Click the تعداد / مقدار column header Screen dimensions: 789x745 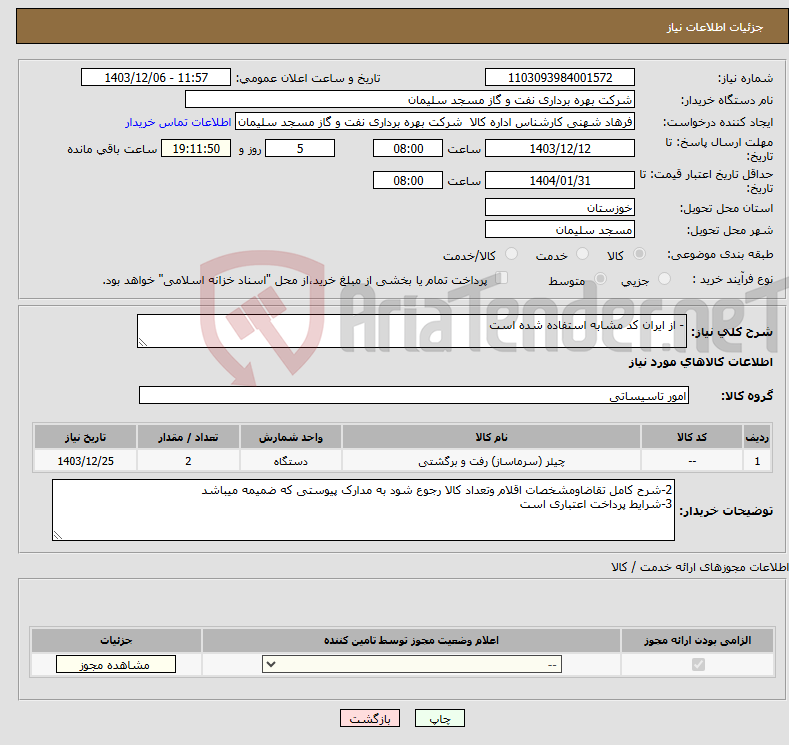coord(188,437)
